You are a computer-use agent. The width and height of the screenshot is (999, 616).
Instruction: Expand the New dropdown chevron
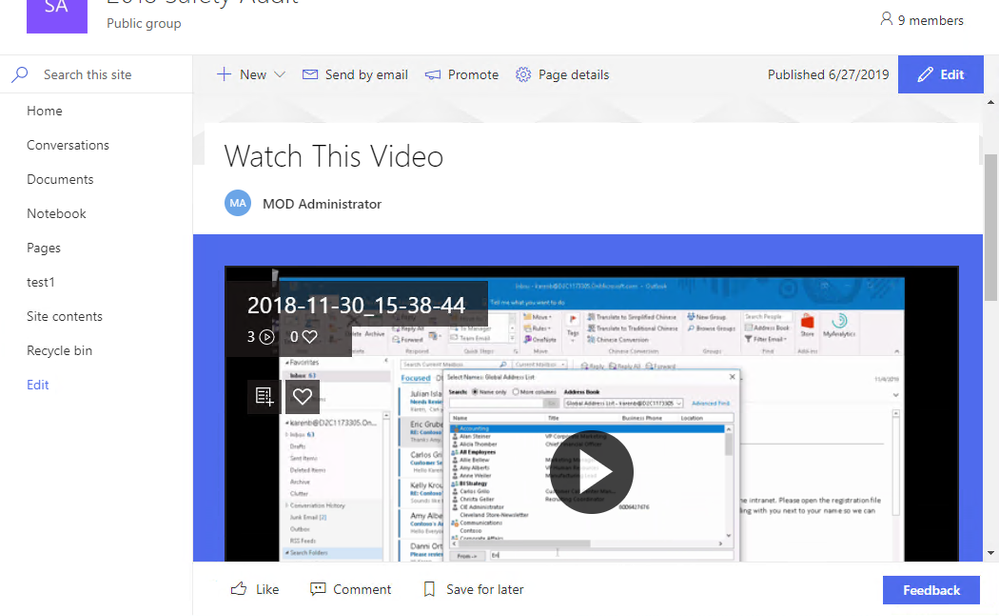tap(279, 75)
